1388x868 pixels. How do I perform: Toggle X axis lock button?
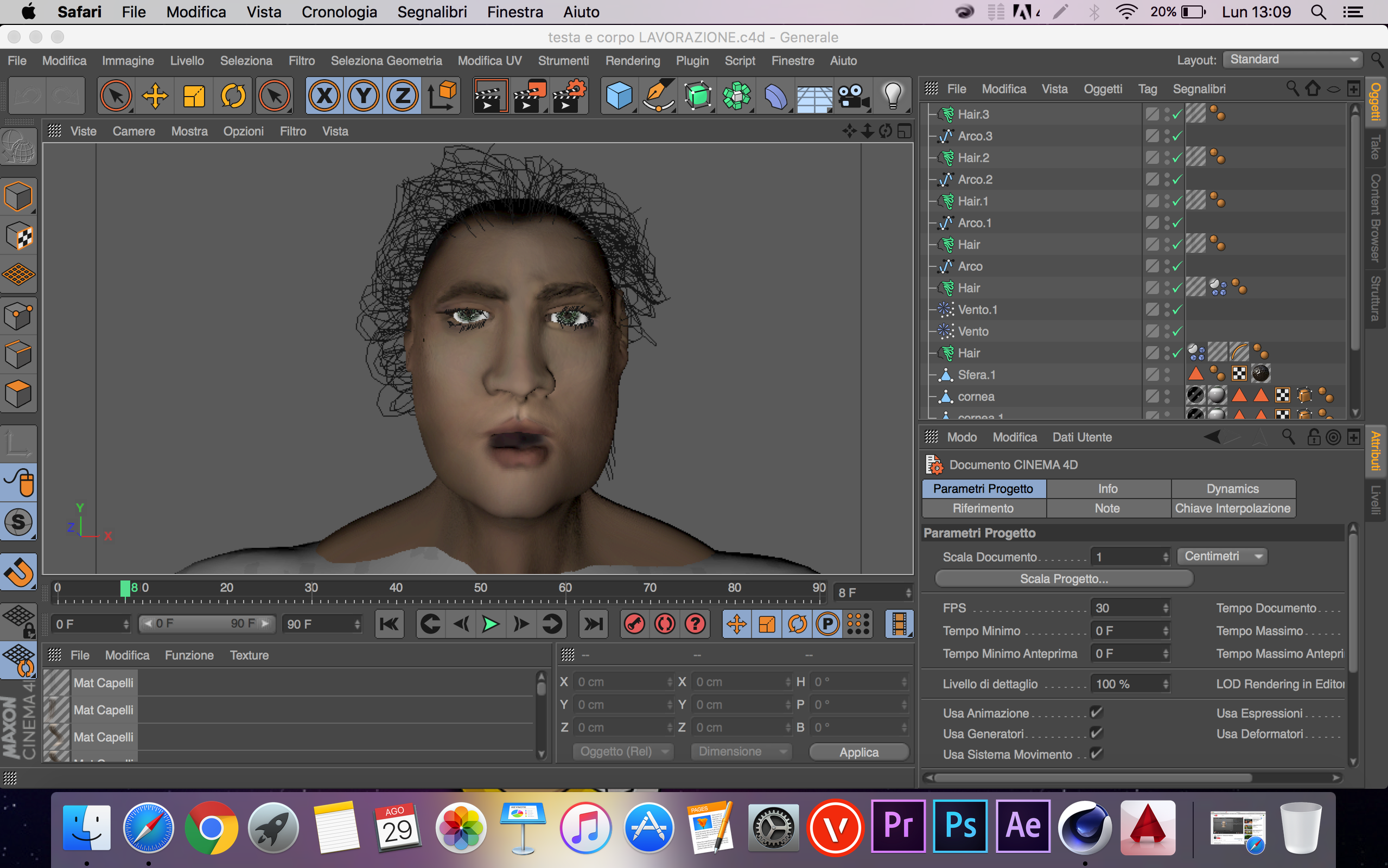324,95
